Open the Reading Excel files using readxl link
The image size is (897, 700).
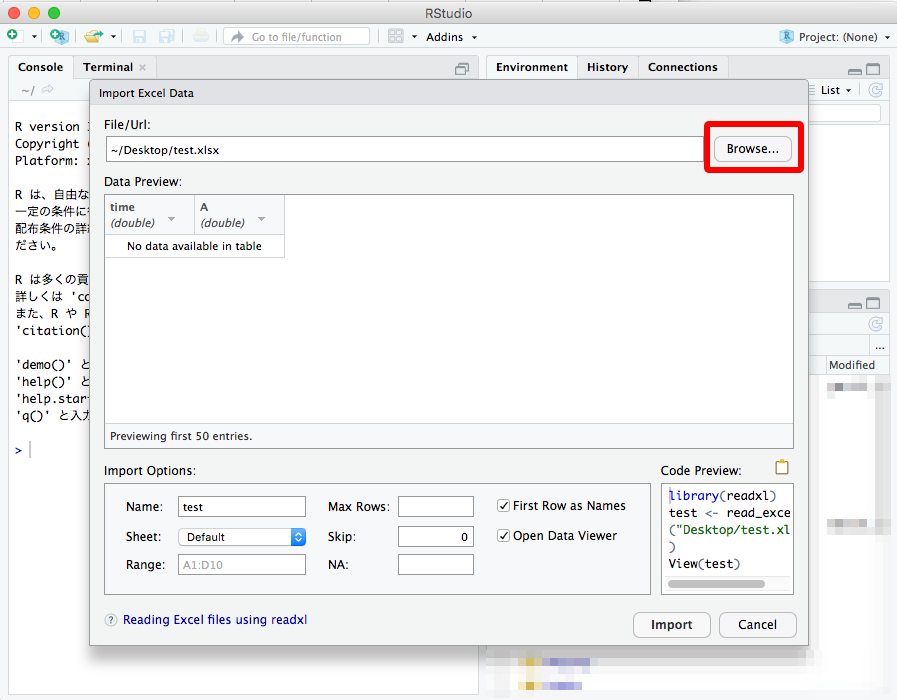[x=215, y=620]
